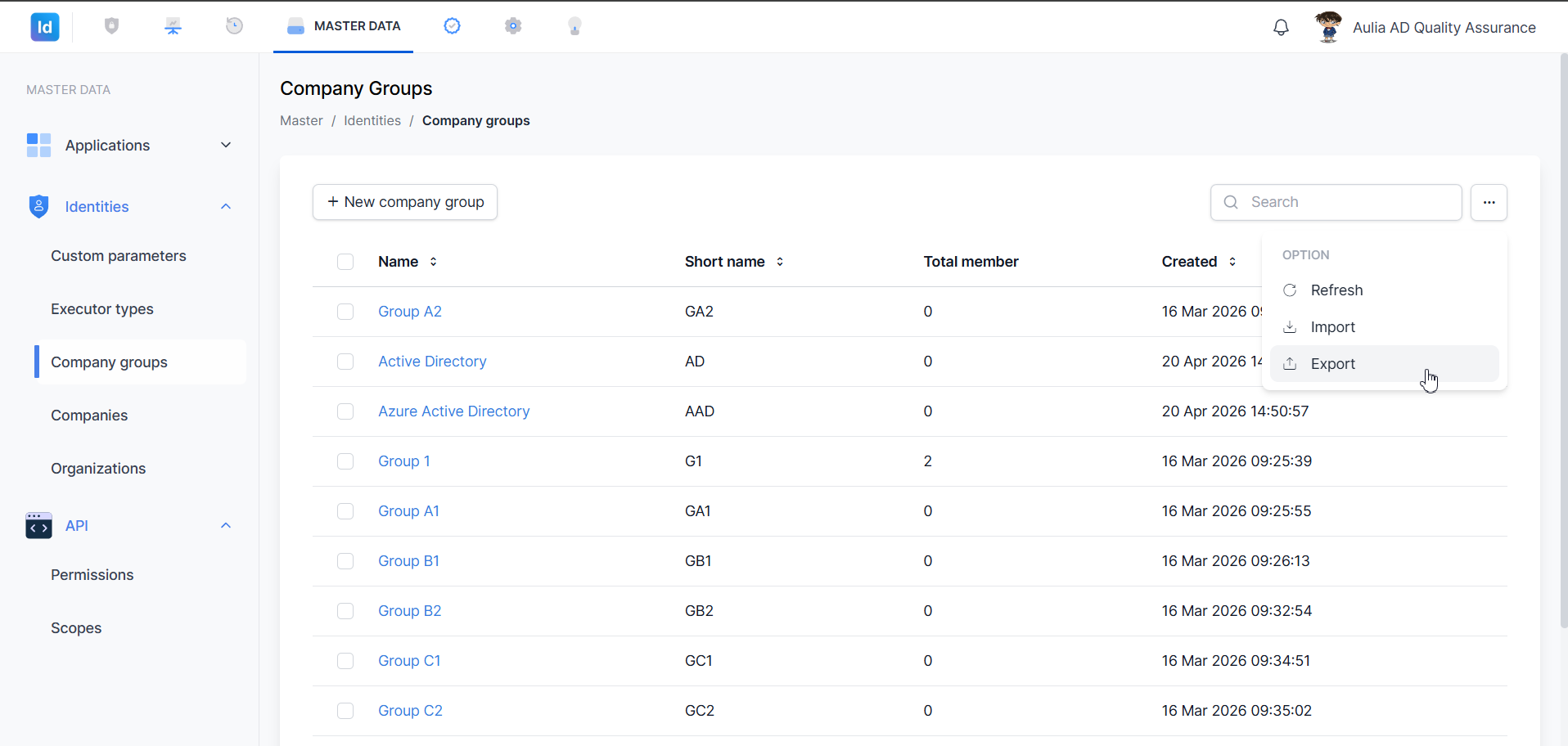Toggle the three-dots options menu button
Viewport: 1568px width, 746px height.
1489,202
